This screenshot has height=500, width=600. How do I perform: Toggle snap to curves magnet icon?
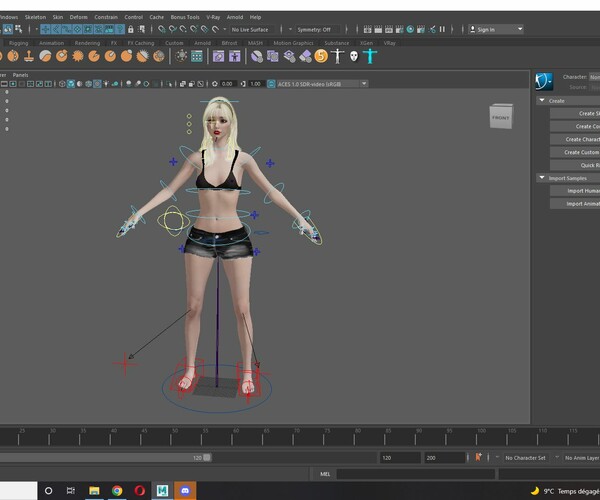coord(173,29)
